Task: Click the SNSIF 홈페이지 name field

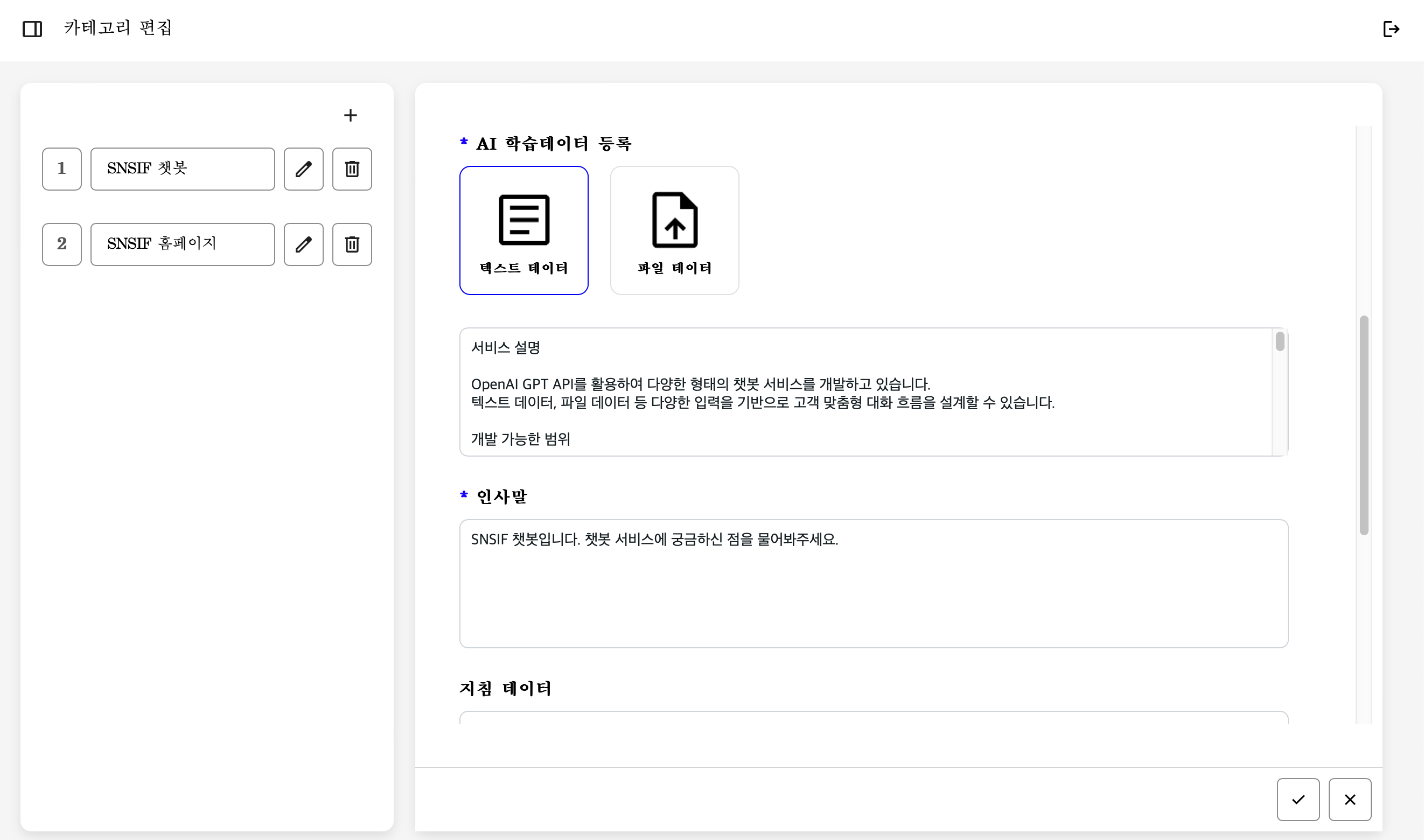Action: click(x=182, y=244)
